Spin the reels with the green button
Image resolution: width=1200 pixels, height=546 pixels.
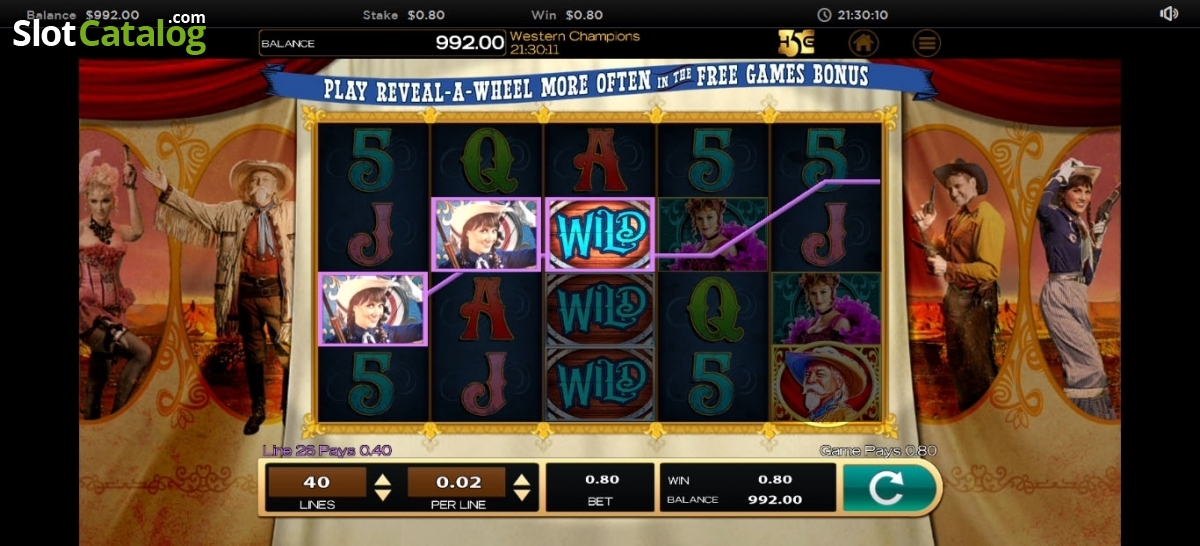click(889, 488)
